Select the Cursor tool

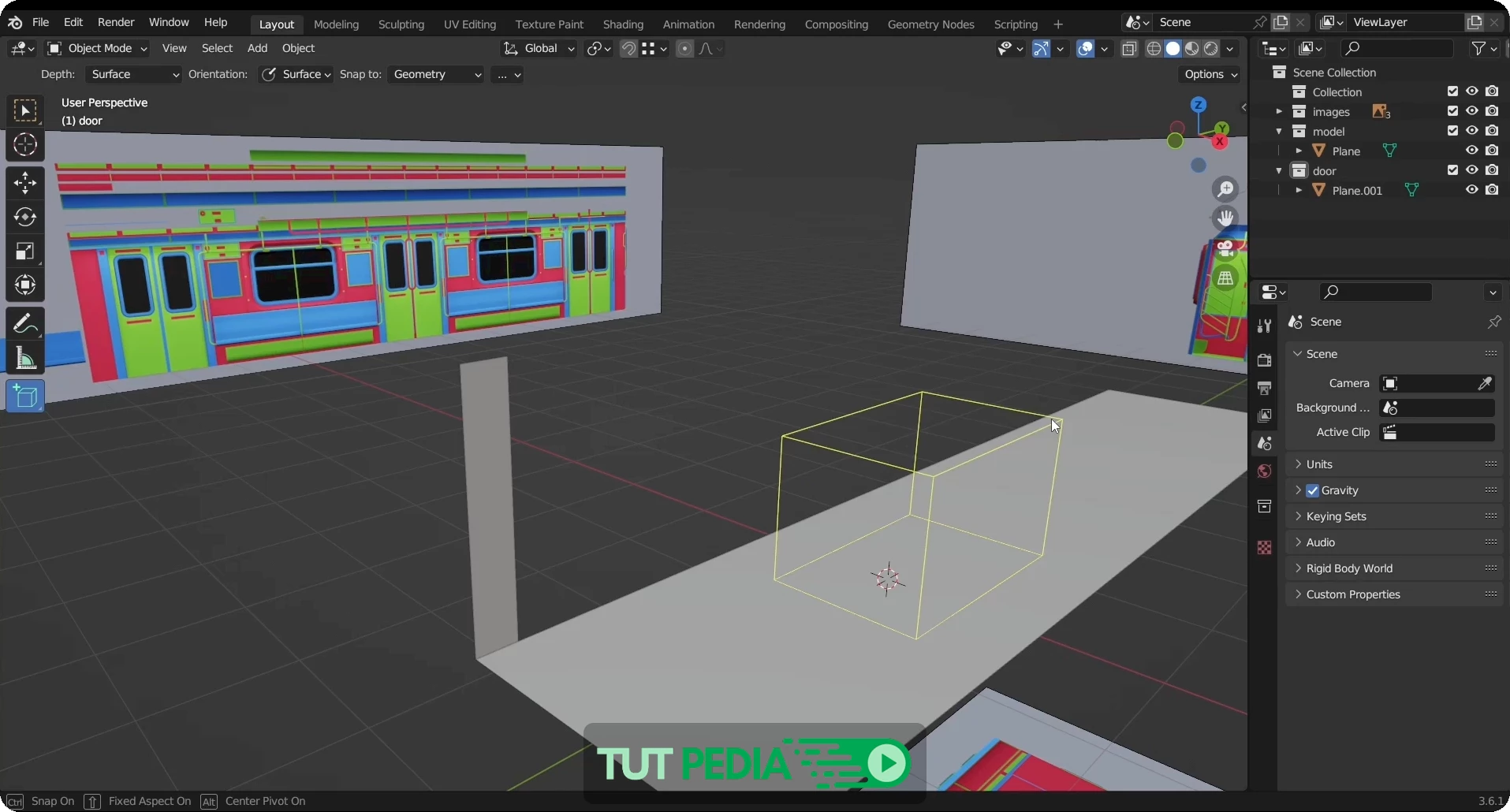pyautogui.click(x=25, y=145)
